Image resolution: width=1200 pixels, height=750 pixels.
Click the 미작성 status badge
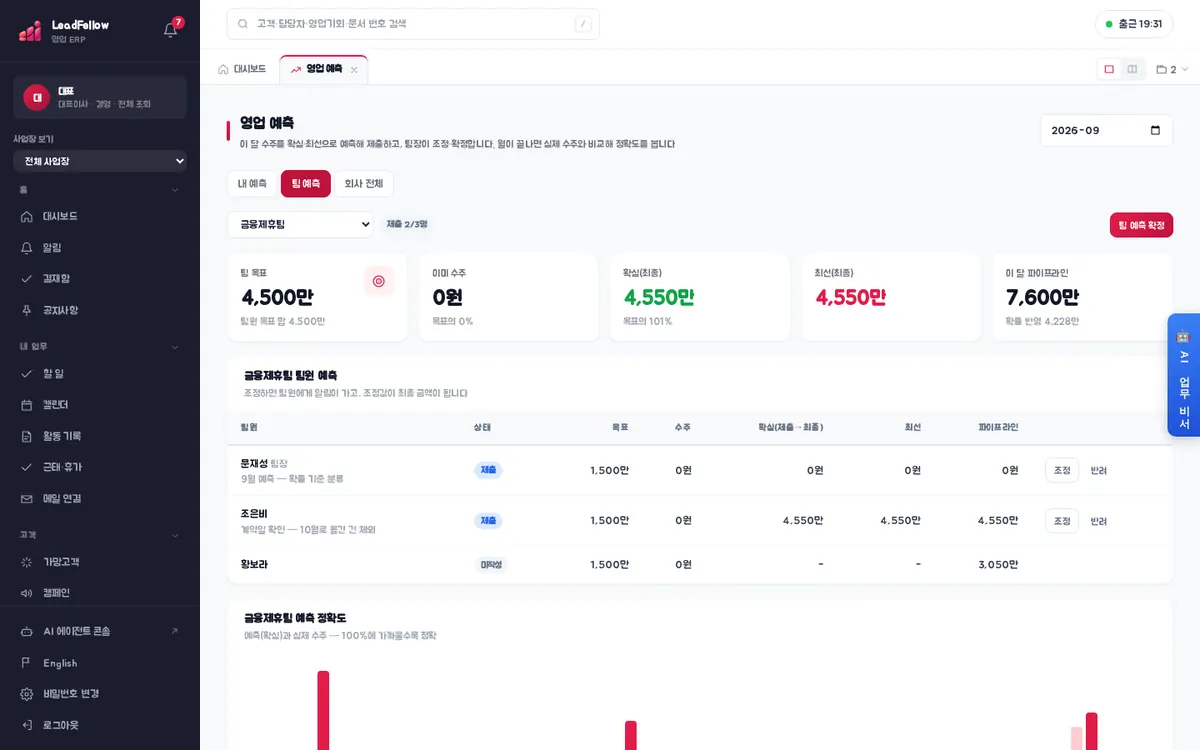[x=491, y=565]
